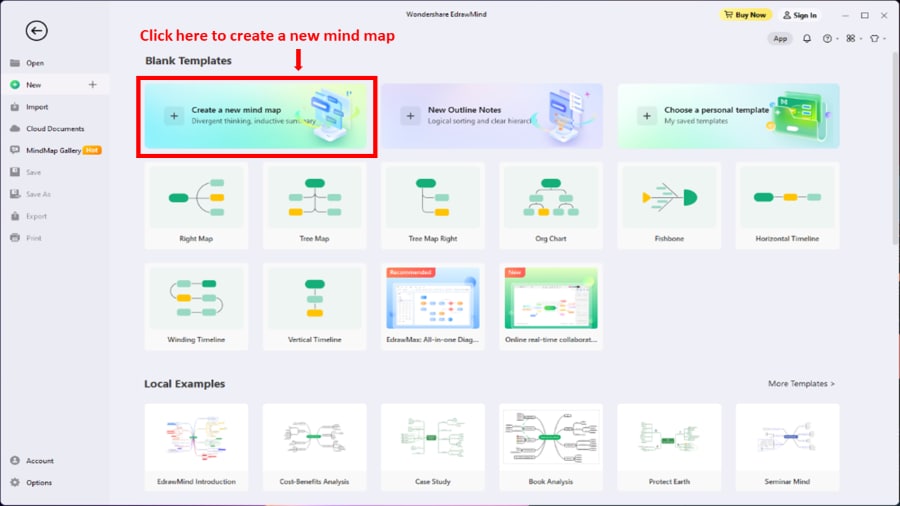Click Create a new mind map card

click(256, 116)
